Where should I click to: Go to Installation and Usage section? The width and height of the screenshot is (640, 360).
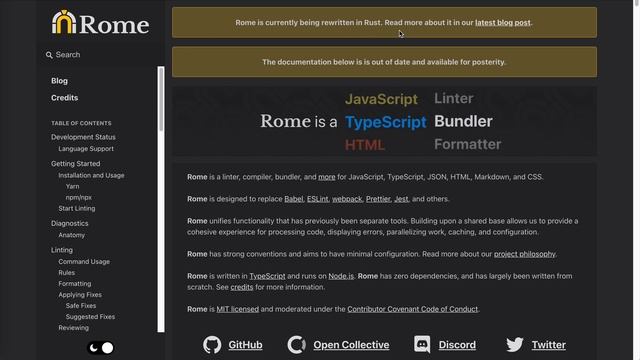pyautogui.click(x=91, y=176)
